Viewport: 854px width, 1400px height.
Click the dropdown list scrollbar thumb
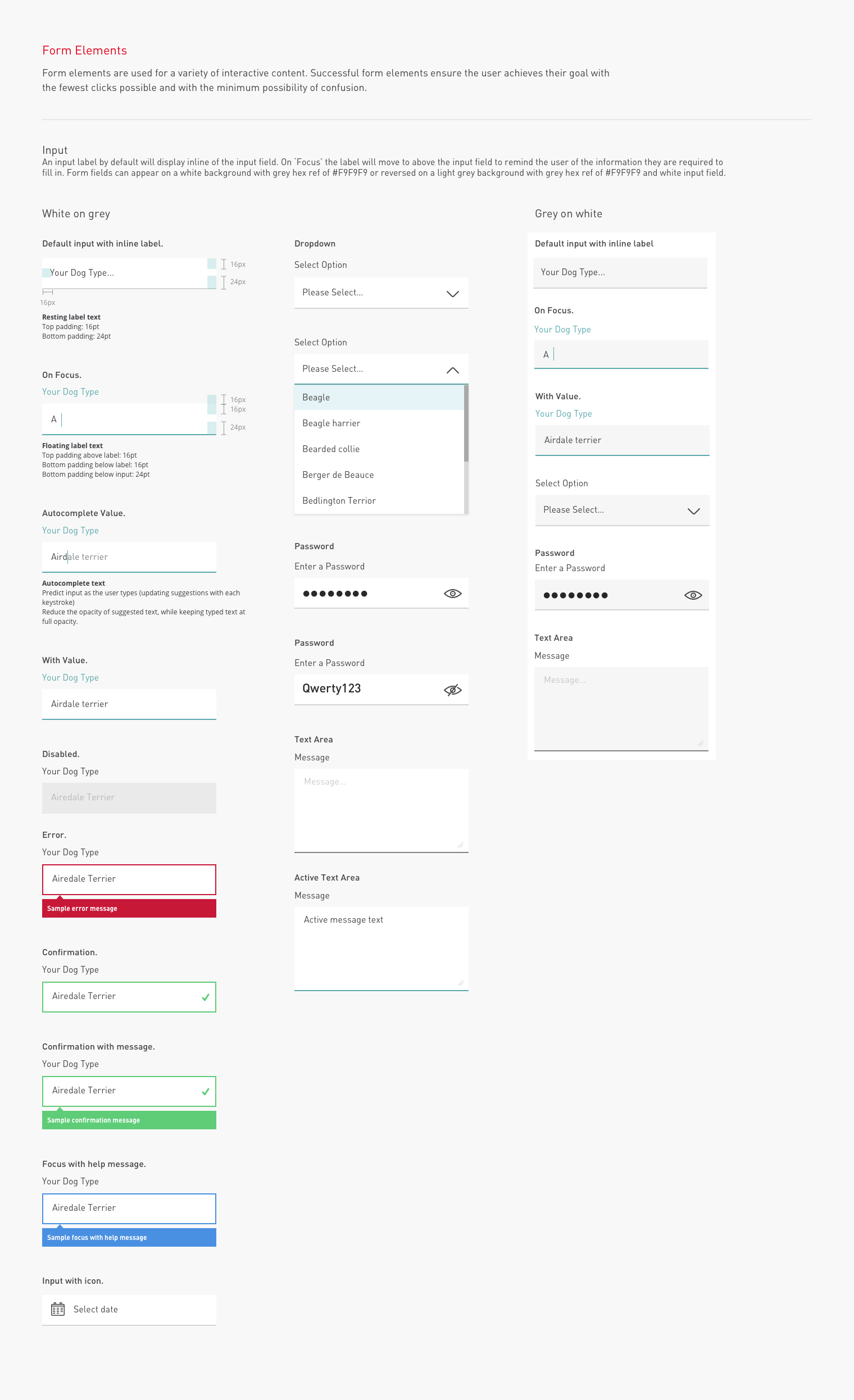tap(466, 423)
